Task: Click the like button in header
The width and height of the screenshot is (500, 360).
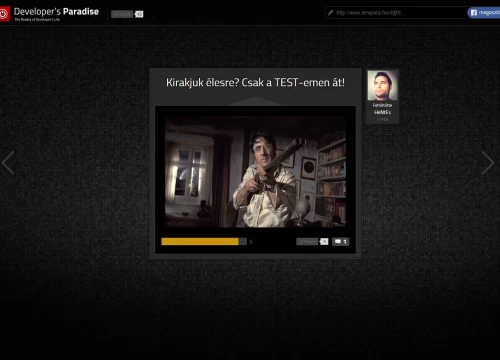Action: (122, 14)
